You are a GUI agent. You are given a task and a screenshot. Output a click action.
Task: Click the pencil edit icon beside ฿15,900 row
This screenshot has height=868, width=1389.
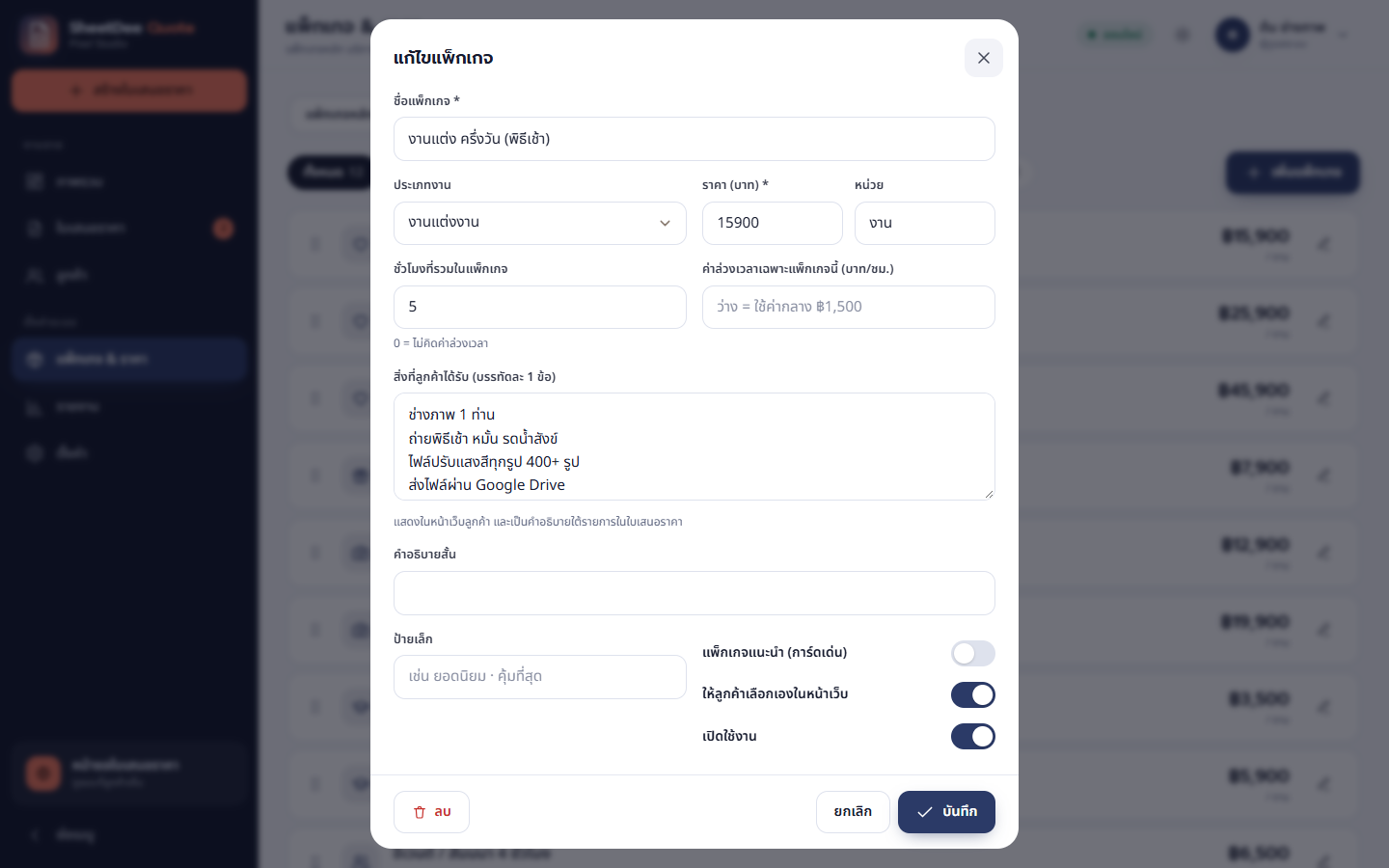(1324, 243)
